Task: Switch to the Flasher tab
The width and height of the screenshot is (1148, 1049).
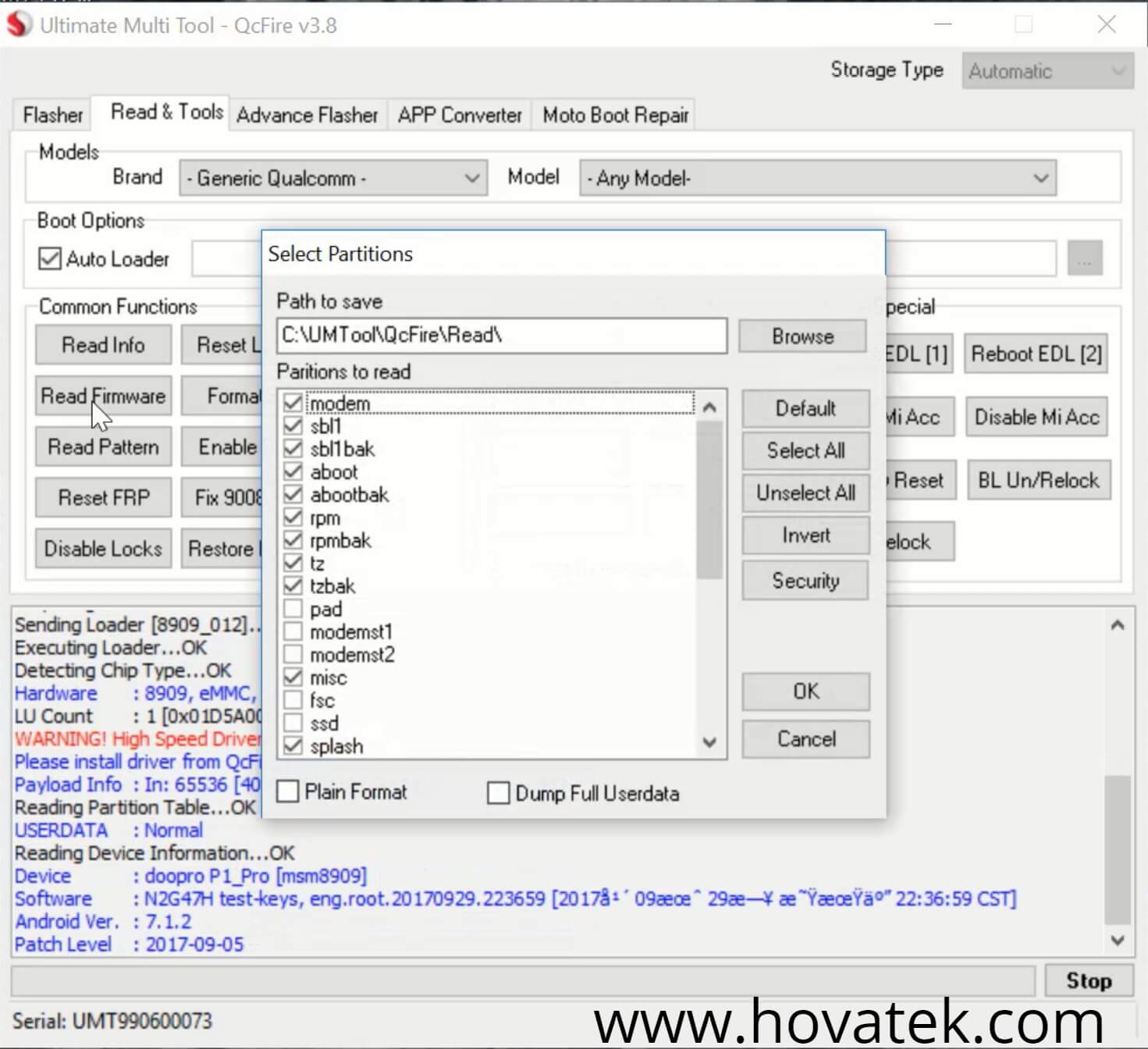Action: coord(52,115)
